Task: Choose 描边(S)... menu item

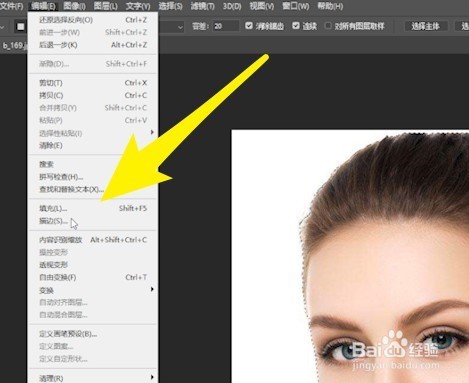Action: click(x=93, y=221)
